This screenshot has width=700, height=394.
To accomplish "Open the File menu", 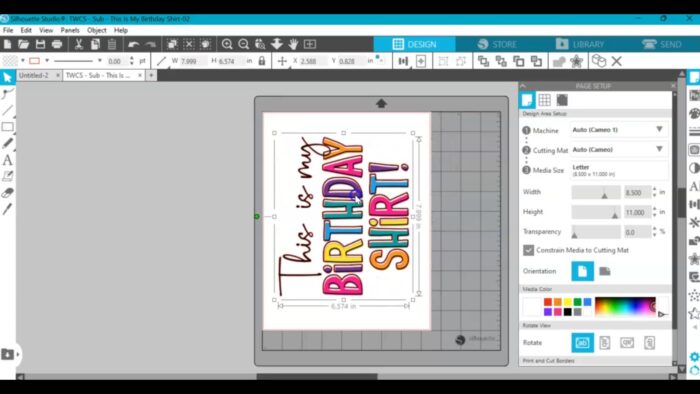I will [x=8, y=30].
